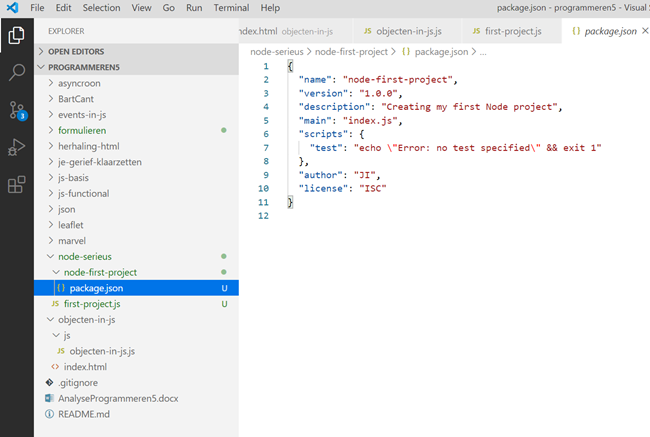Expand the events-in-js folder

point(136,114)
